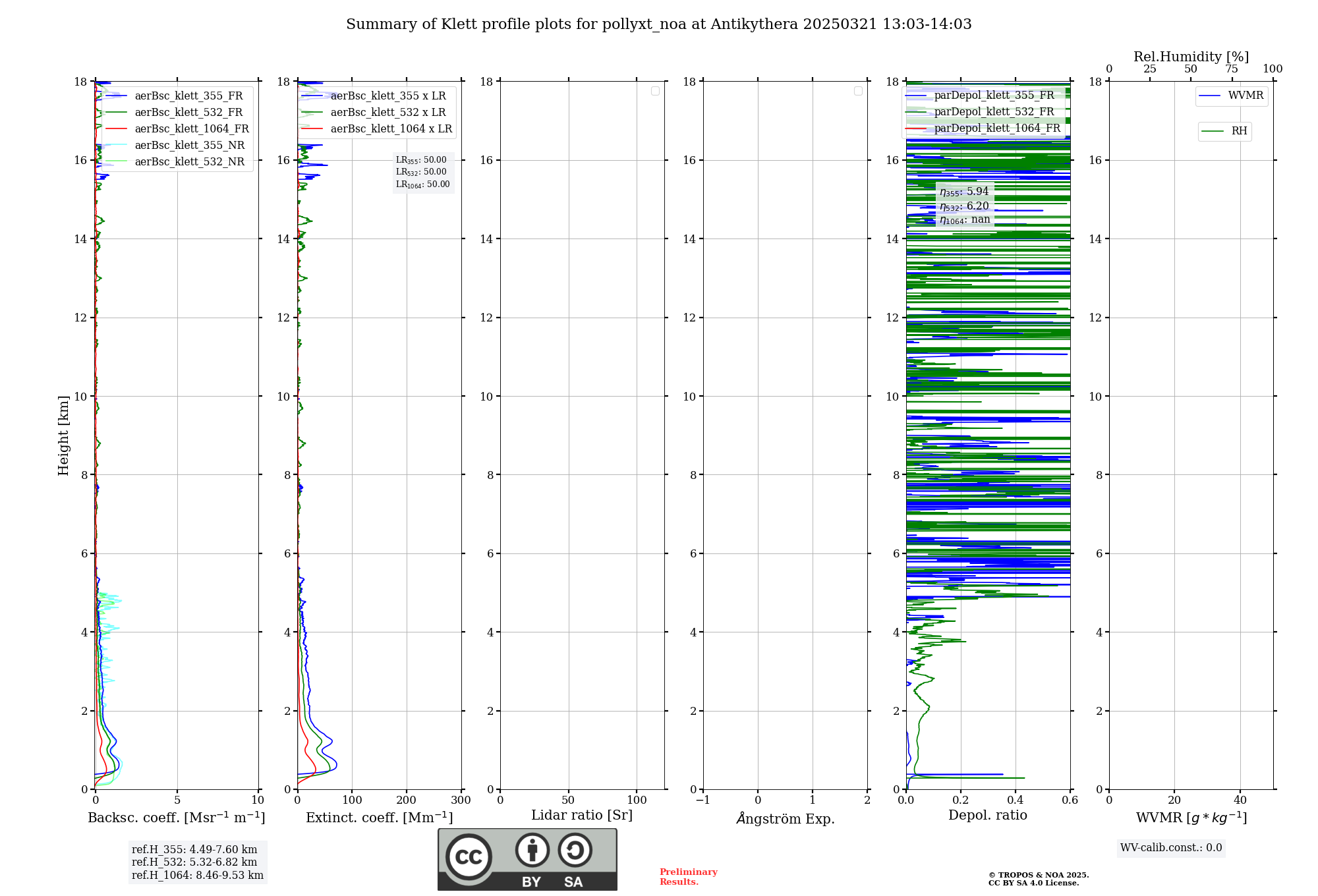Image resolution: width=1318 pixels, height=896 pixels.
Task: Click the RH legend entry
Action: [x=1225, y=131]
